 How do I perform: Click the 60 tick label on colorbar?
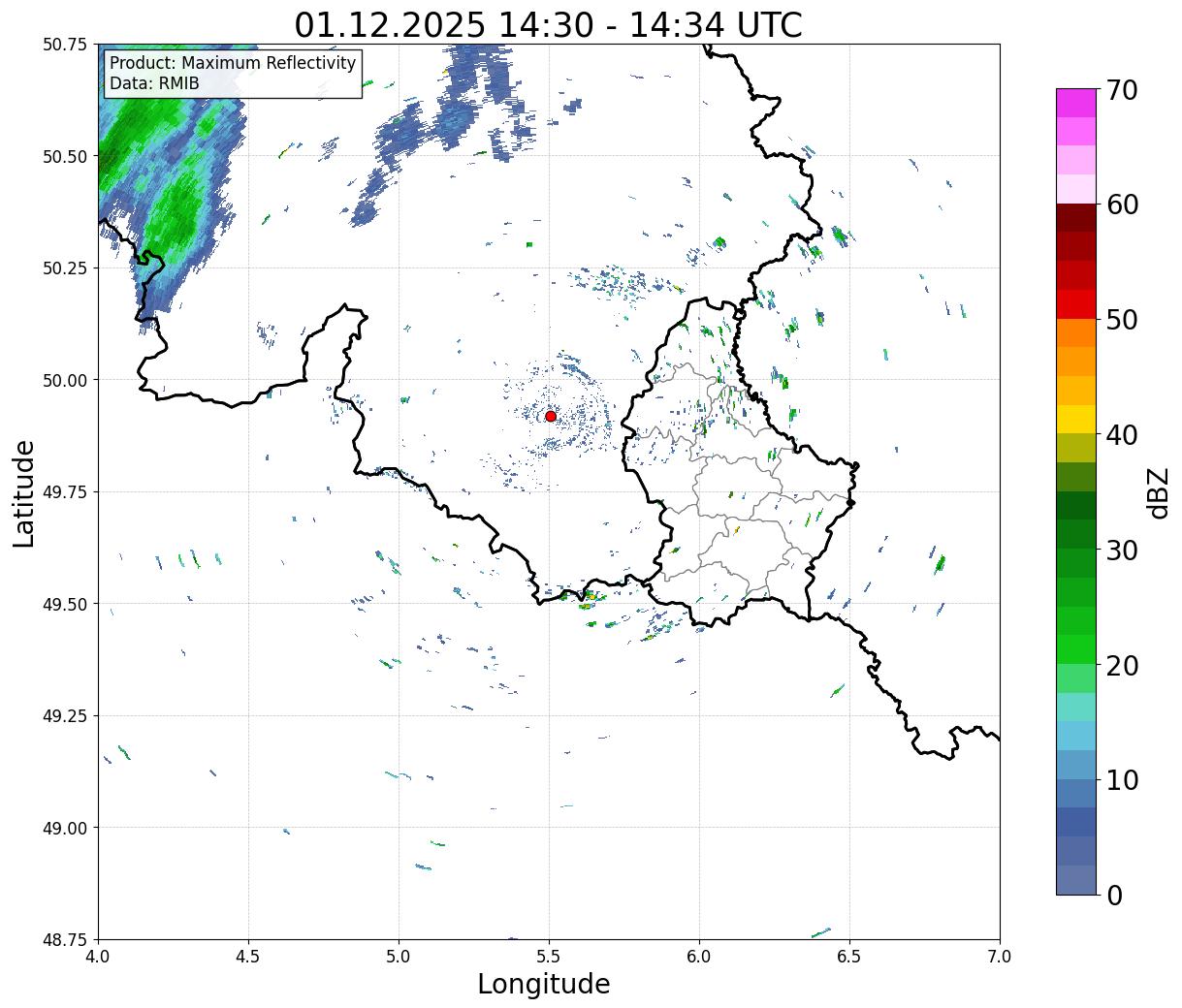click(1123, 205)
